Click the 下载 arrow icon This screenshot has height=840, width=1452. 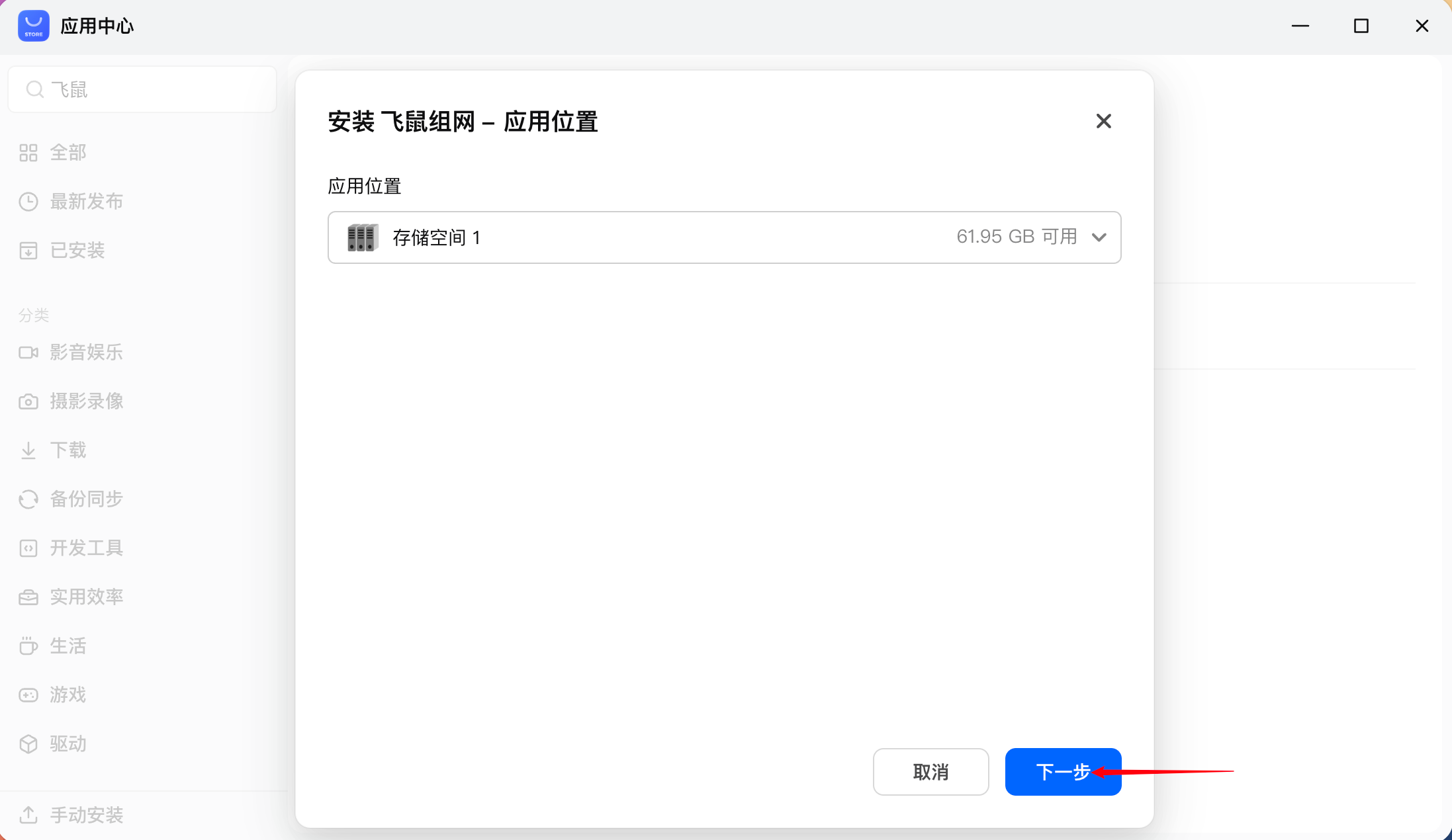(x=28, y=450)
